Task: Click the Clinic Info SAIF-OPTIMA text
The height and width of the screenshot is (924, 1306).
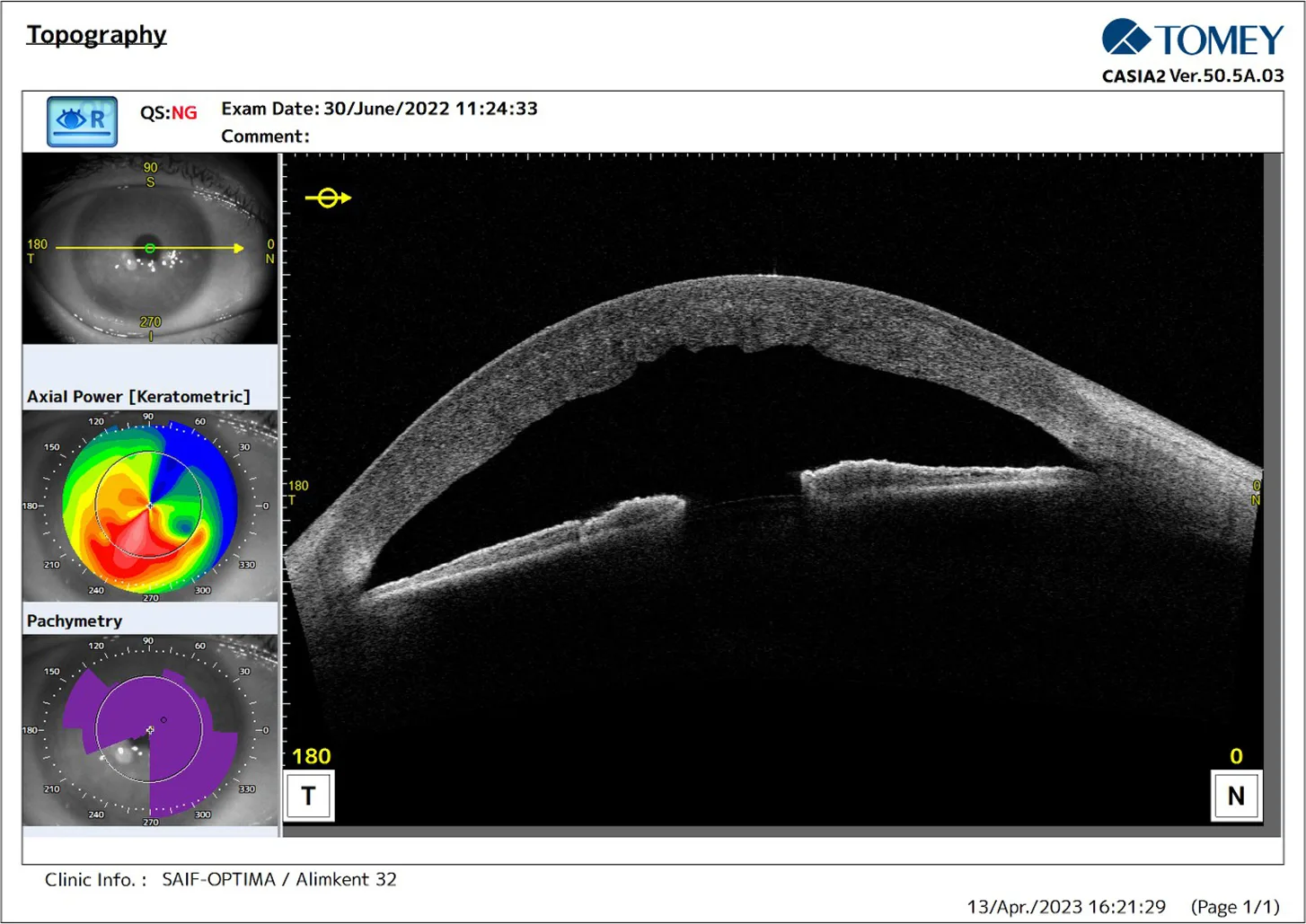Action: pos(221,880)
